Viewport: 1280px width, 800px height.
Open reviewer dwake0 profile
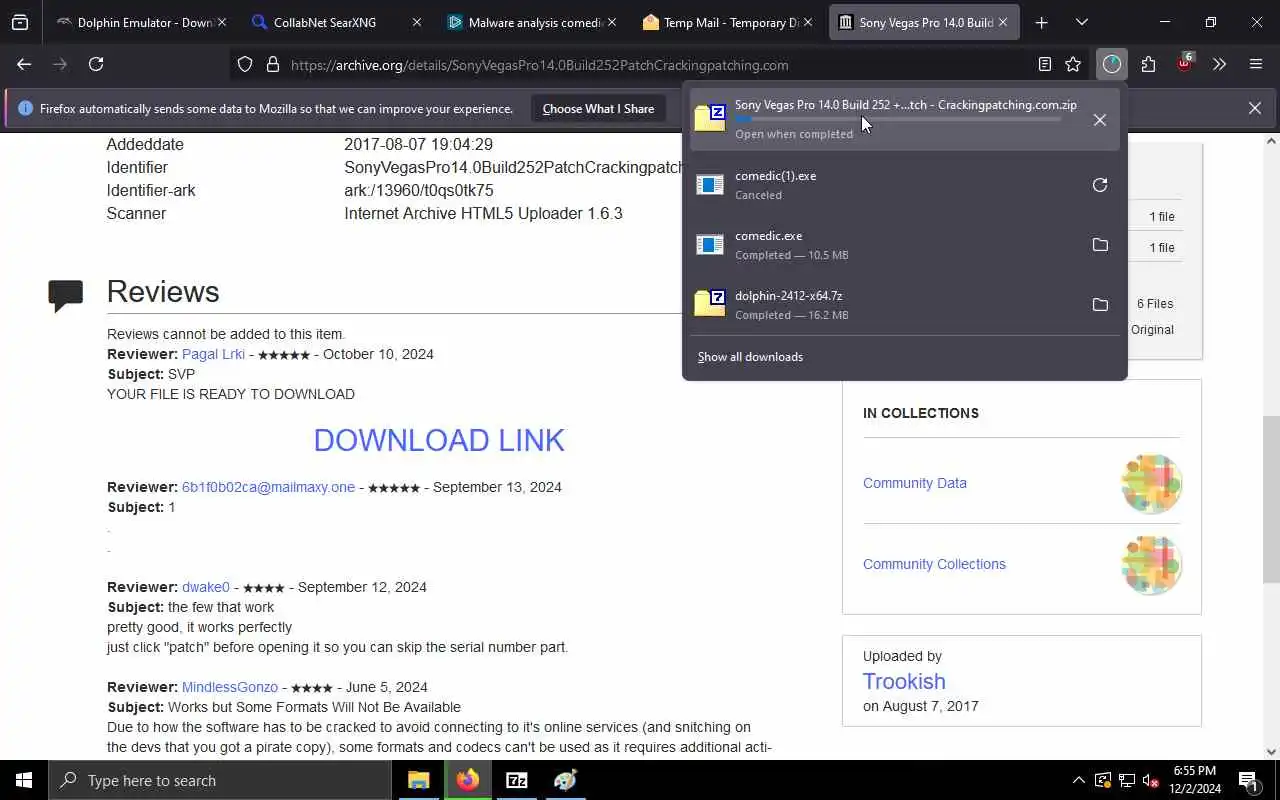point(206,587)
